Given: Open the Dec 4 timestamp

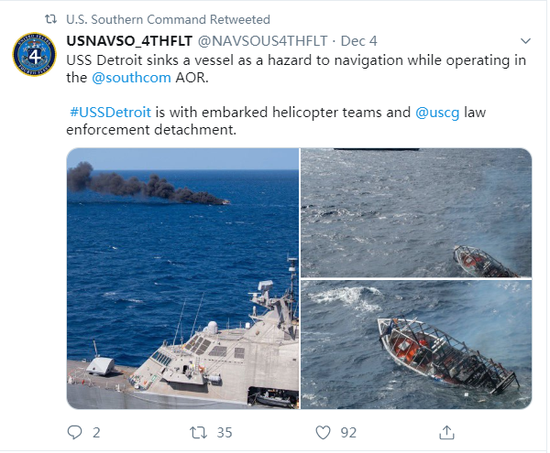Looking at the screenshot, I should [359, 41].
